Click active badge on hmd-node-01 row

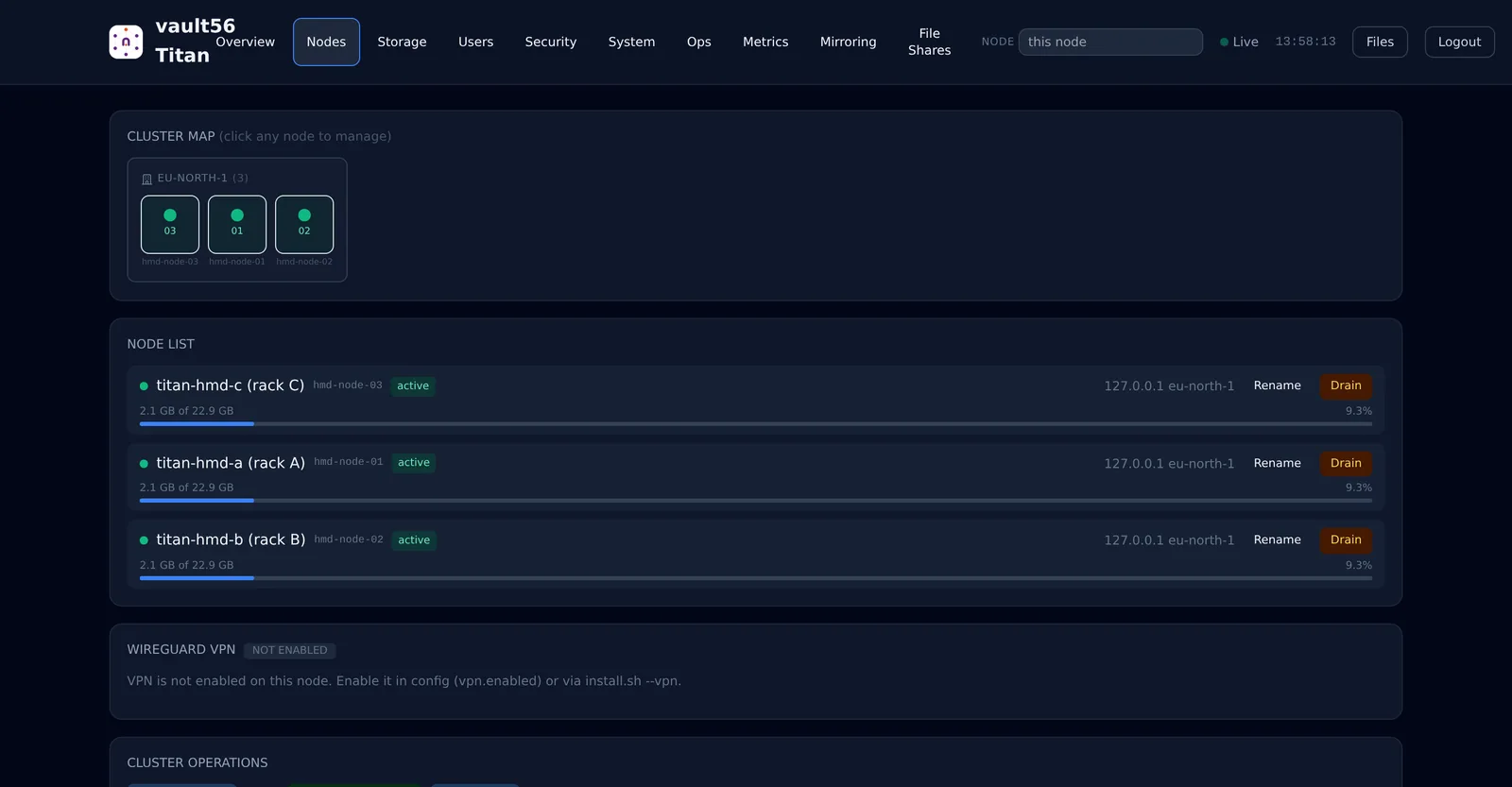point(414,463)
